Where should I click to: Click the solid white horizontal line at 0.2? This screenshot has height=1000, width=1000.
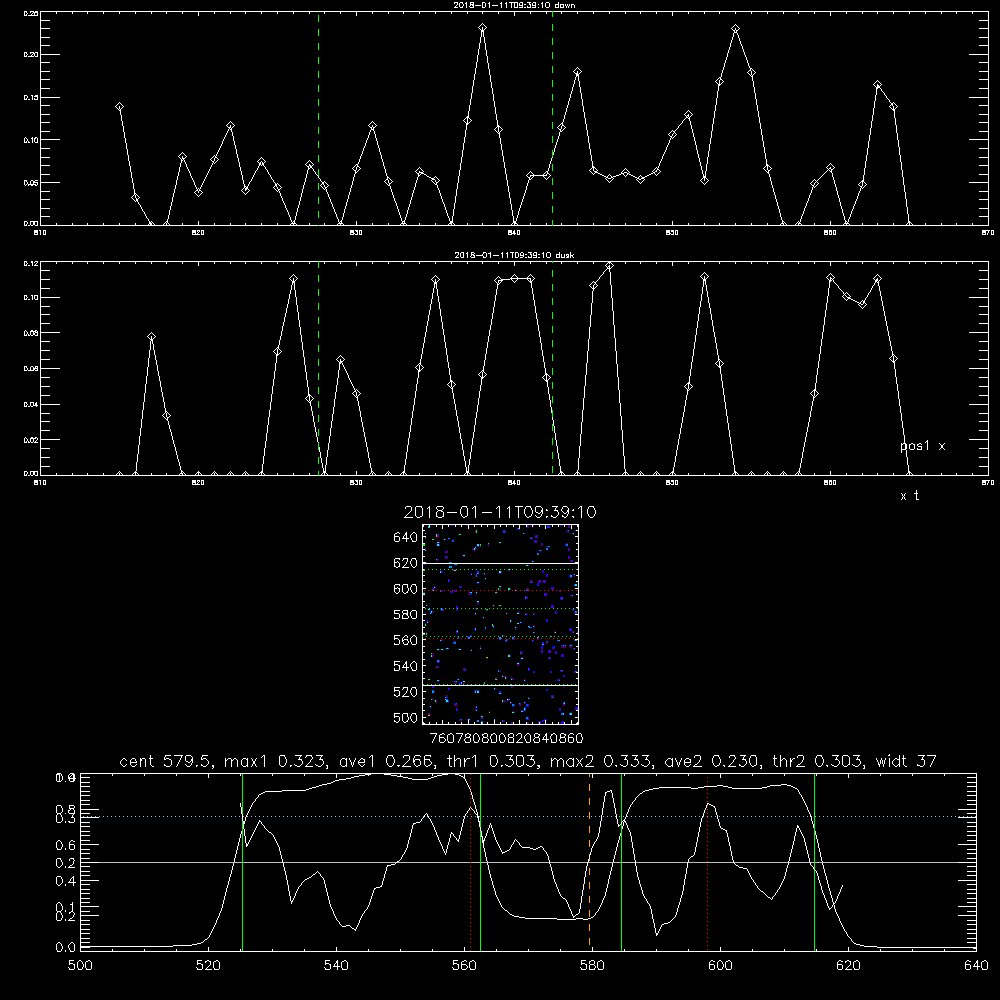click(528, 862)
